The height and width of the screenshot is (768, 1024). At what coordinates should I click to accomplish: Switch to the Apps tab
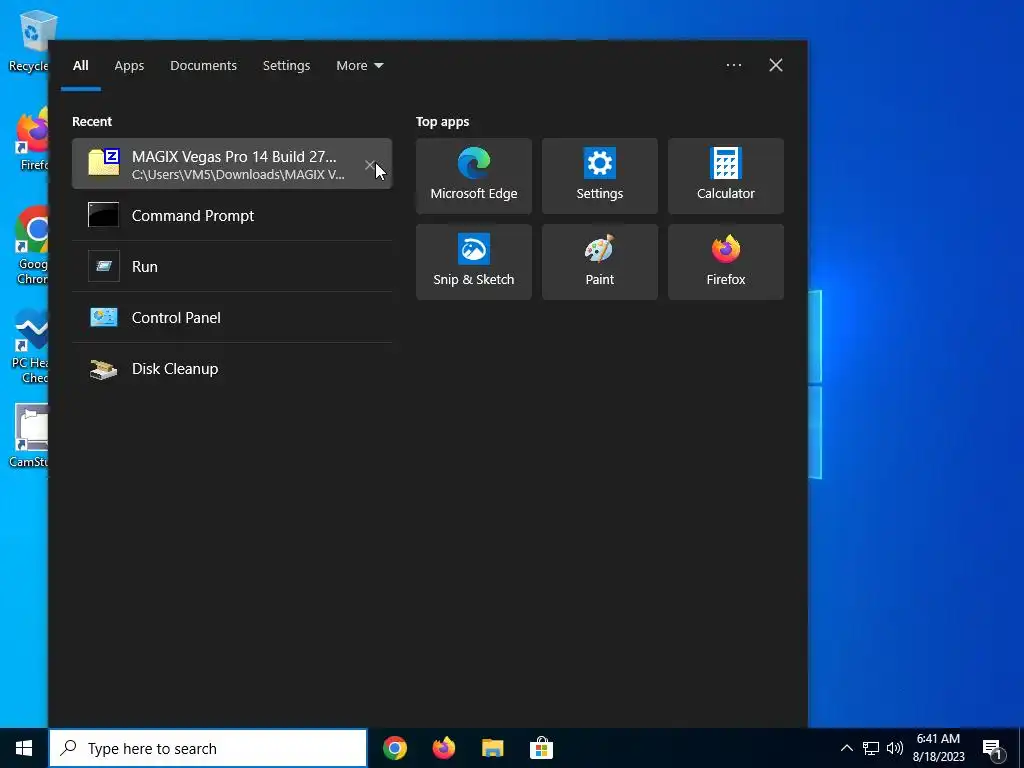[x=129, y=65]
